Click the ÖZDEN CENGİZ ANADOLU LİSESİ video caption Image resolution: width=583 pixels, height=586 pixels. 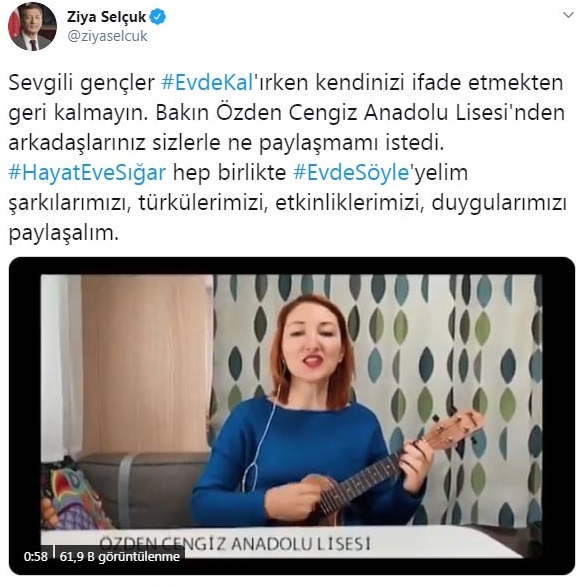tap(235, 544)
